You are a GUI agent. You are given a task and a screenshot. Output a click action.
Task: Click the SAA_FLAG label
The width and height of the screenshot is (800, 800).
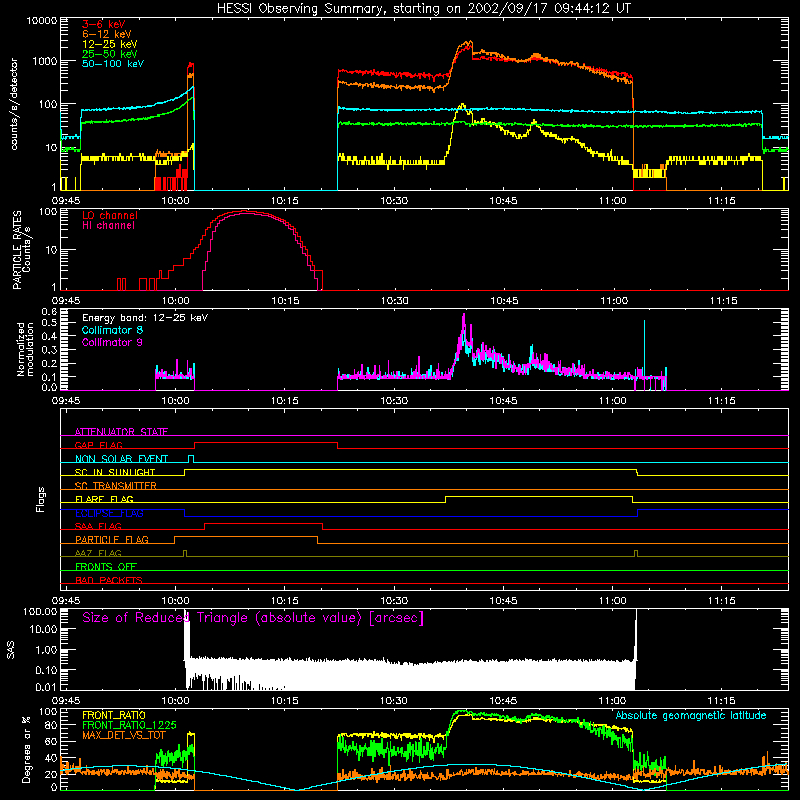coord(98,527)
